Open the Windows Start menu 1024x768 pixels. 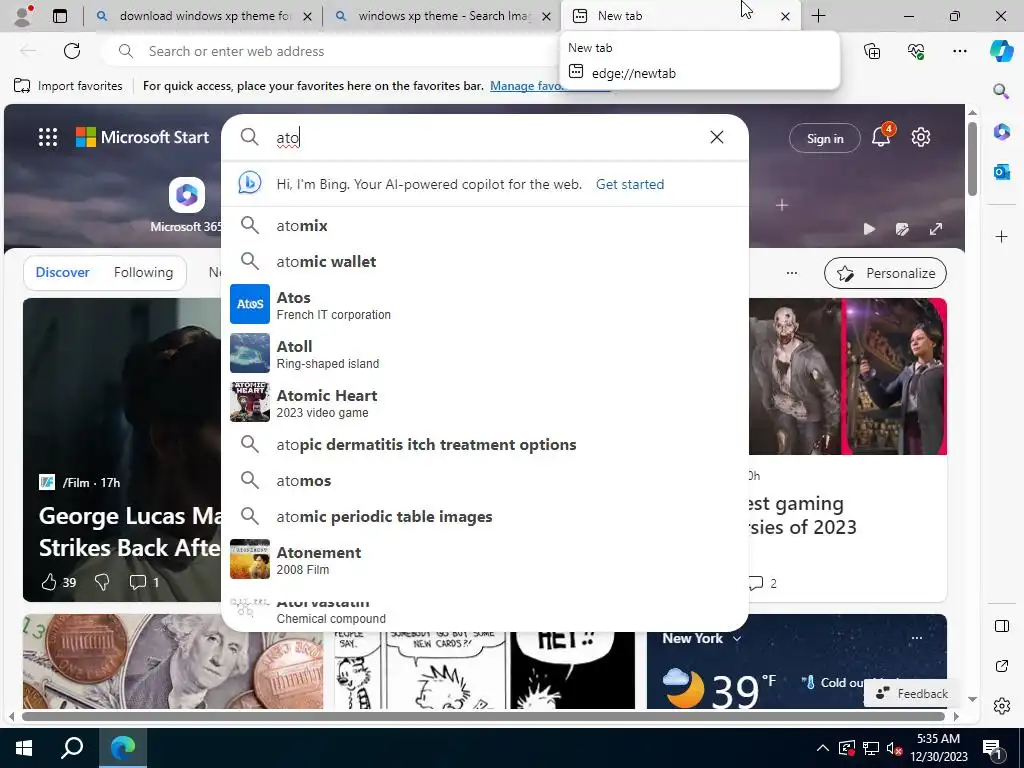(x=24, y=748)
